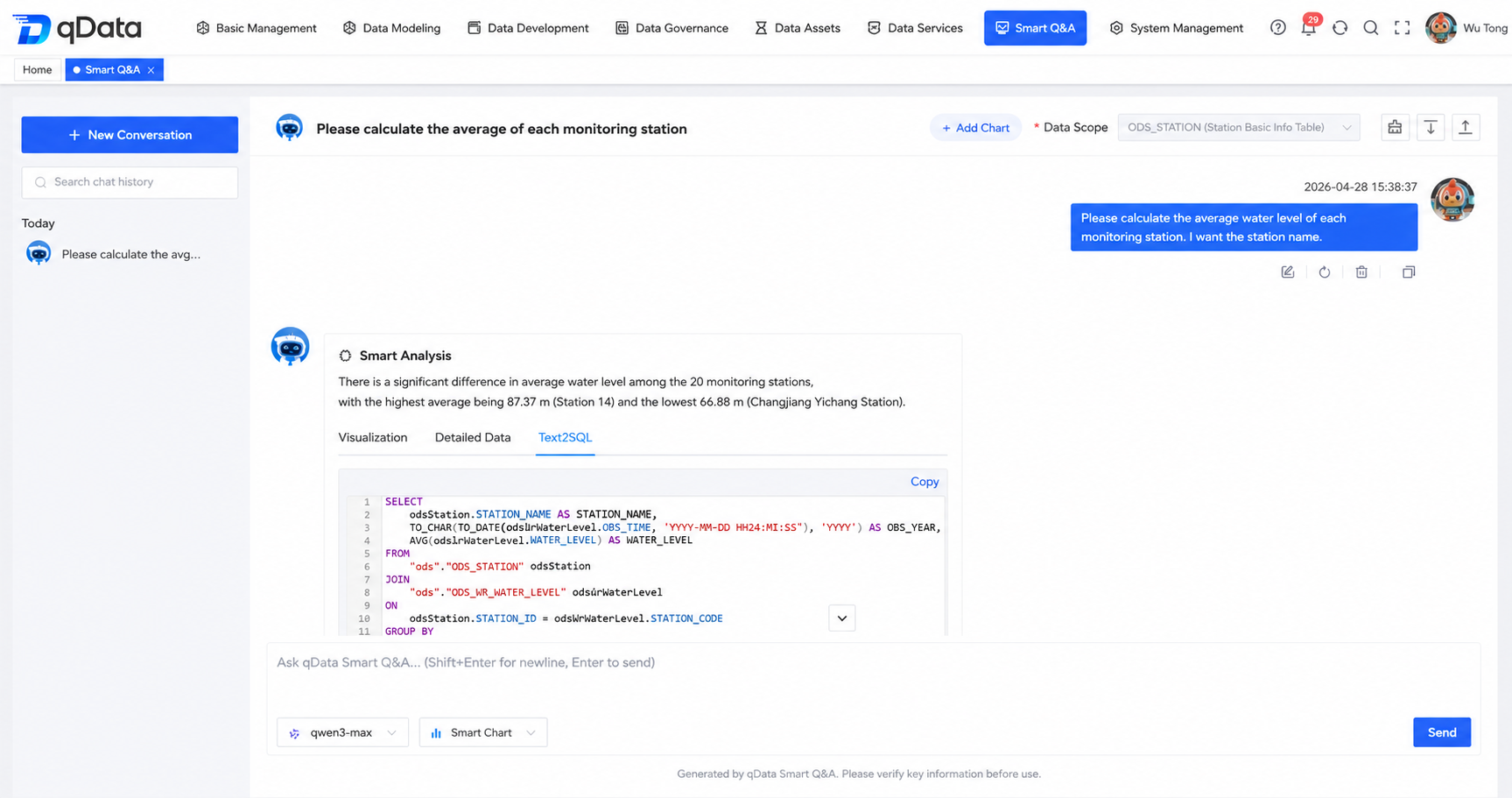This screenshot has width=1512, height=798.
Task: Close the Smart Q&A tab
Action: [151, 70]
